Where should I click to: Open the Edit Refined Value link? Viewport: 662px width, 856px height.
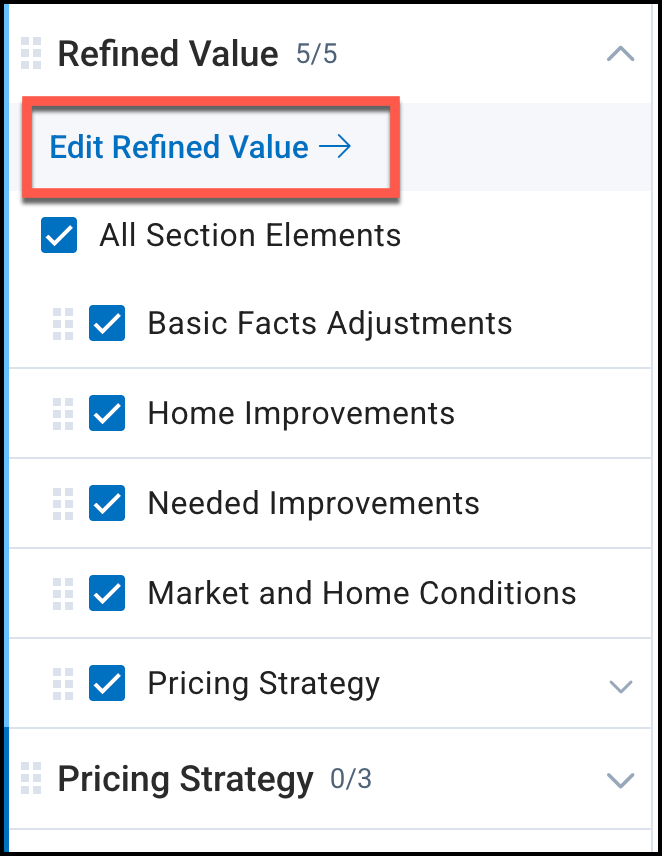pos(179,148)
